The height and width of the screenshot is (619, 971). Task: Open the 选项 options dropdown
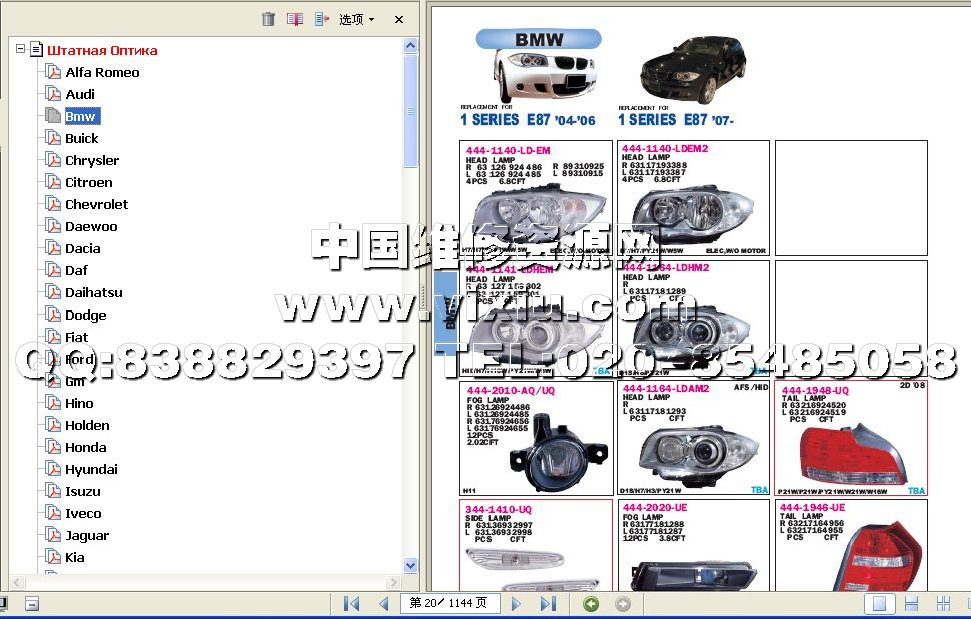tap(356, 19)
